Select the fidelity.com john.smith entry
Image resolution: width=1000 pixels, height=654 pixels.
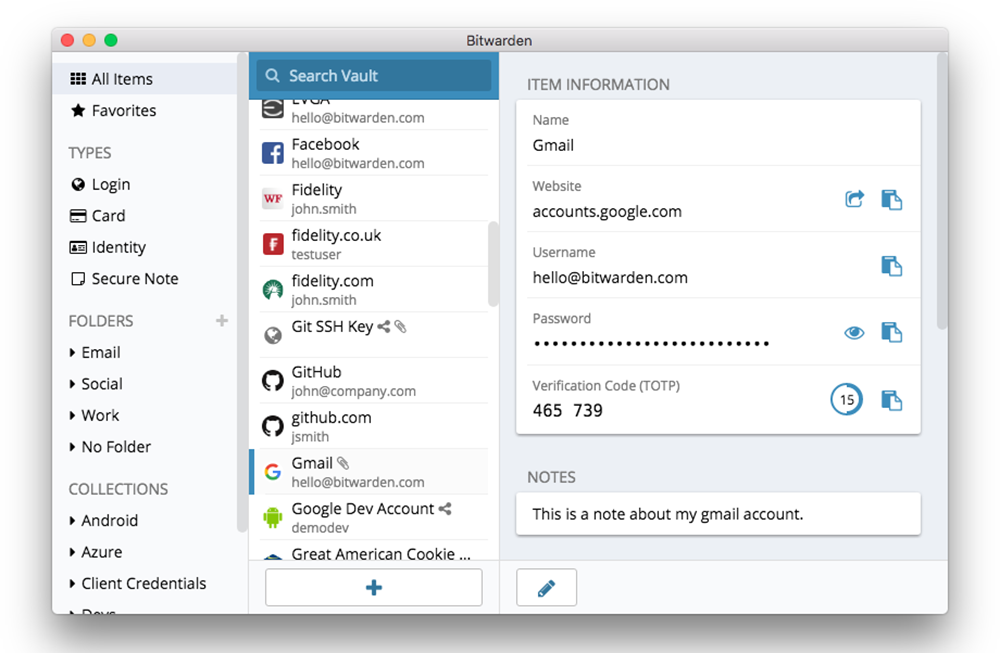(x=374, y=290)
